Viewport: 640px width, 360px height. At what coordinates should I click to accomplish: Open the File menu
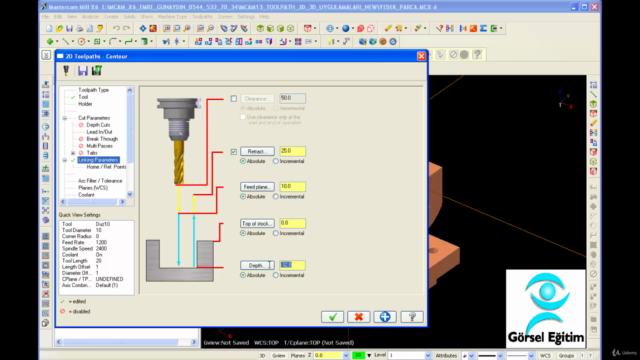(x=45, y=17)
